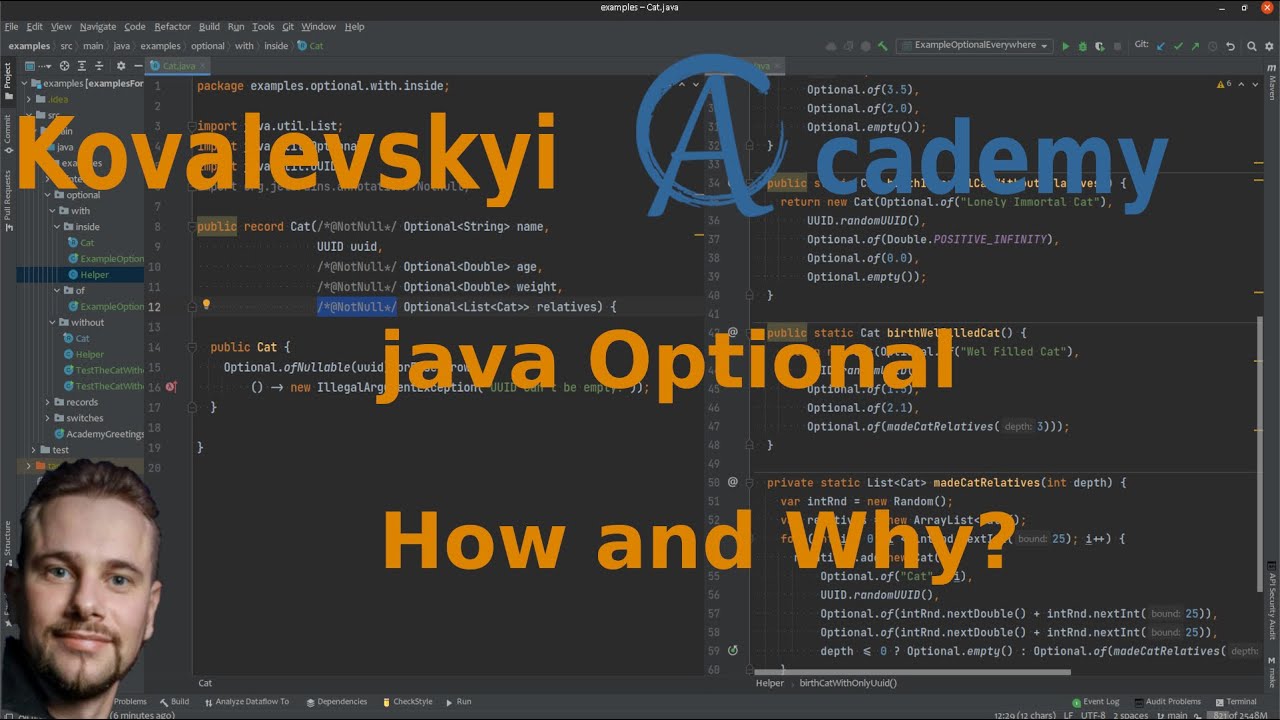1280x720 pixels.
Task: Open the Tools menu
Action: (x=263, y=27)
